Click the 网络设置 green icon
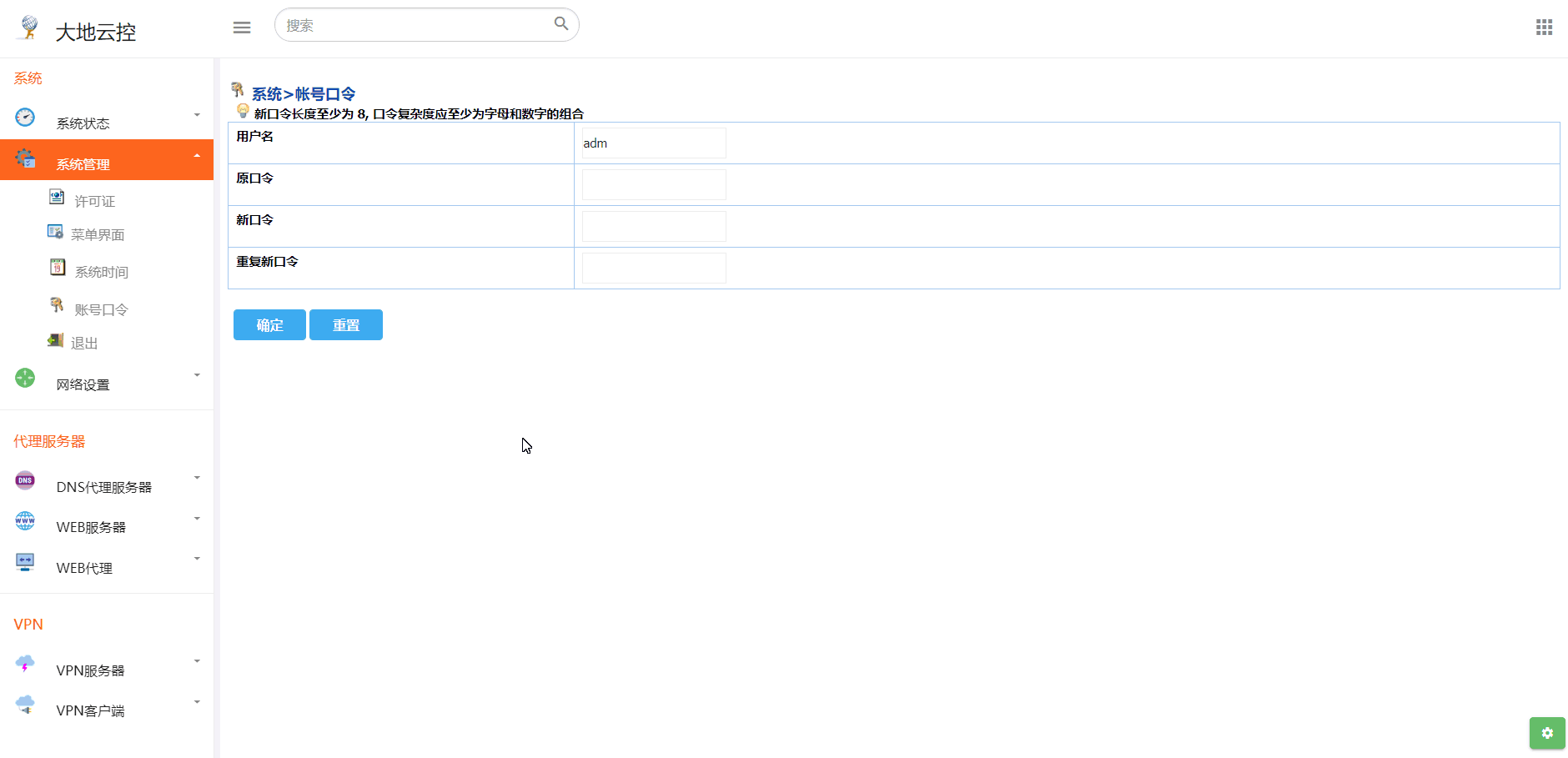 pos(25,378)
